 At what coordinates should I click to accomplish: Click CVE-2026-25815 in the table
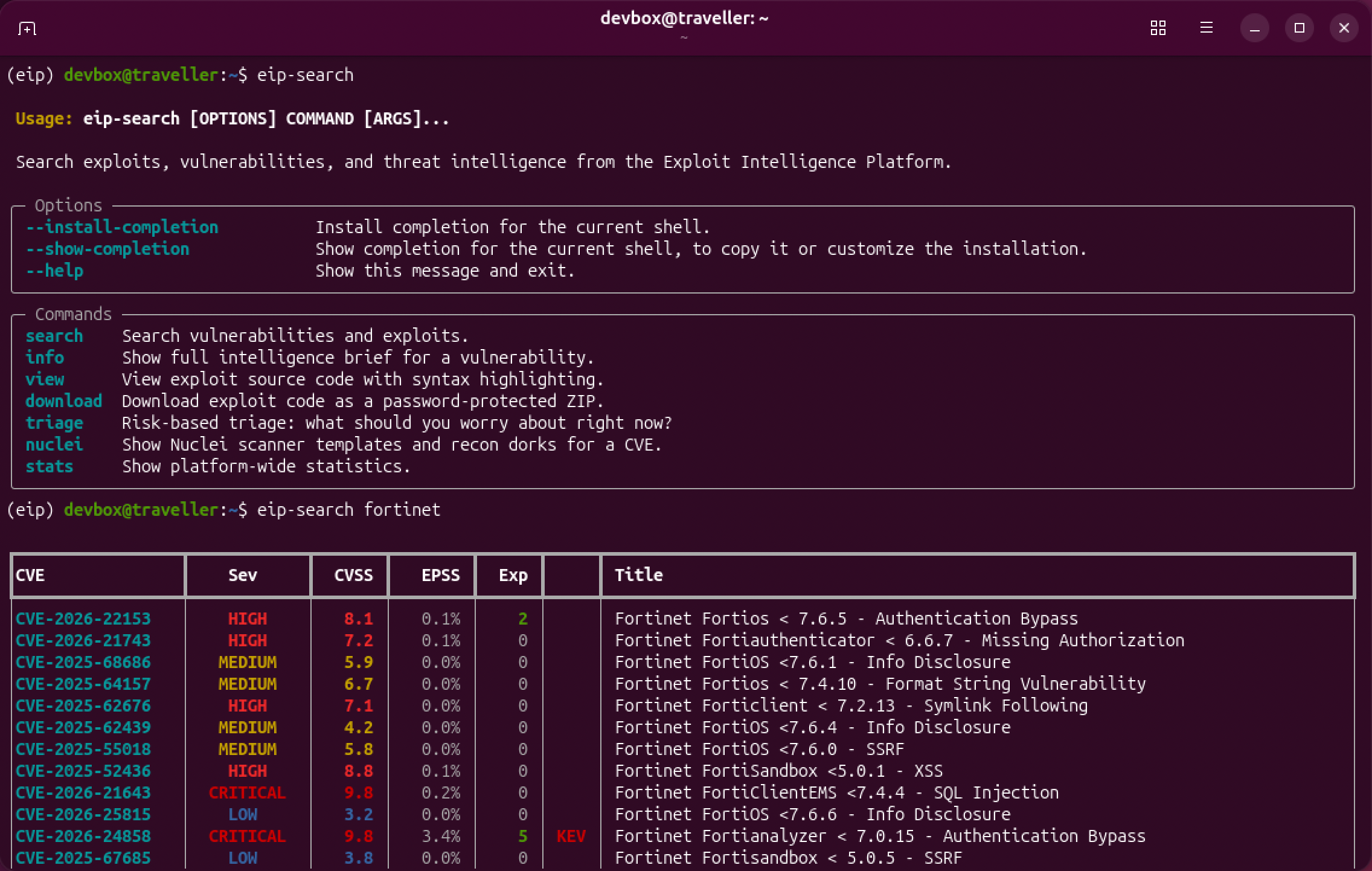click(x=83, y=814)
